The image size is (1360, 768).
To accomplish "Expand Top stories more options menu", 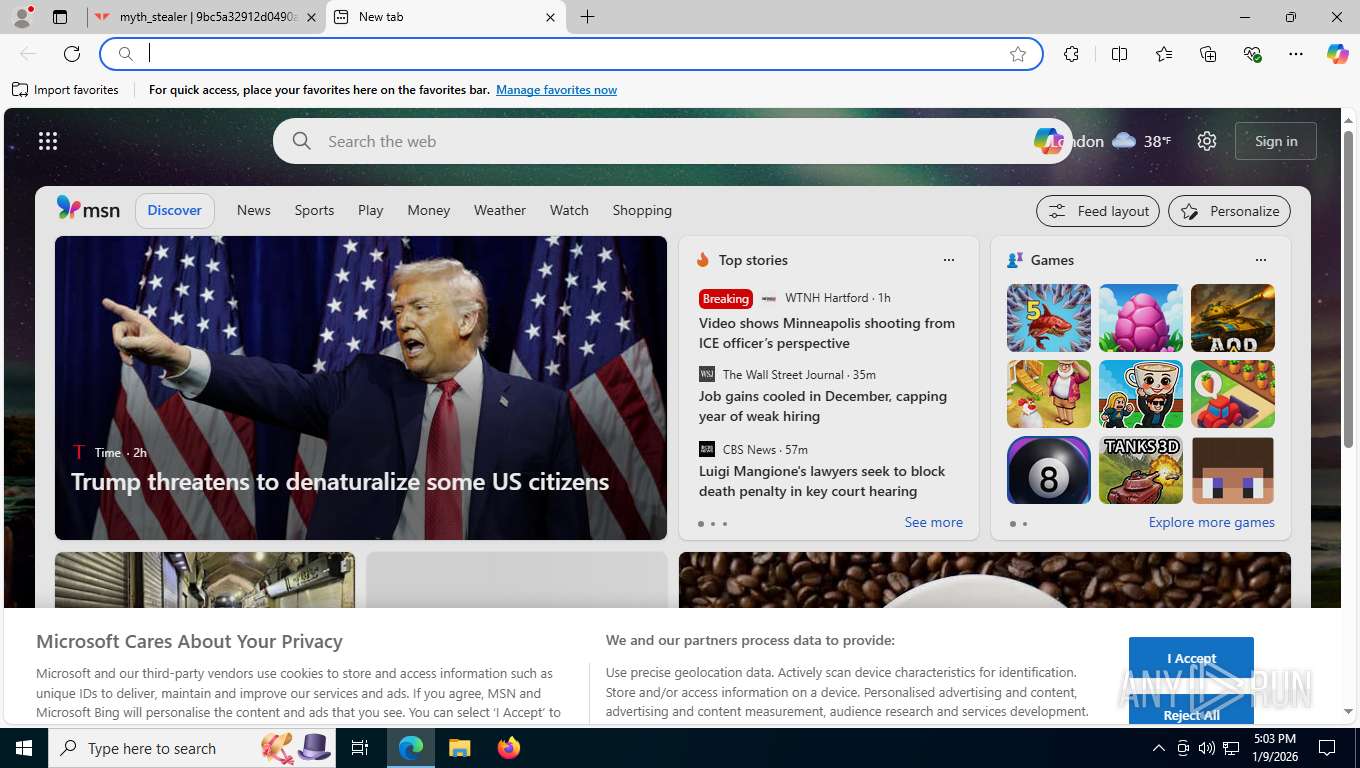I will pyautogui.click(x=949, y=260).
